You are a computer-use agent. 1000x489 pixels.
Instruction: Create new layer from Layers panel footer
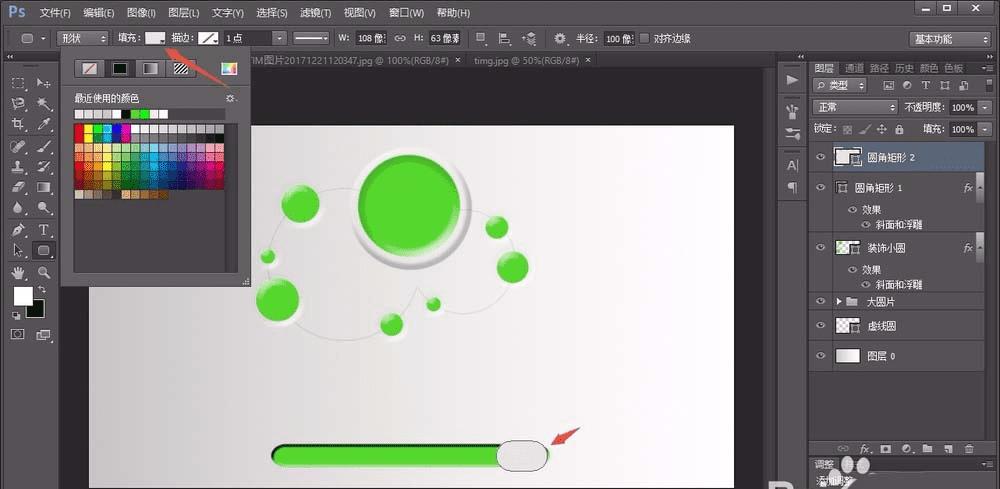pyautogui.click(x=948, y=449)
